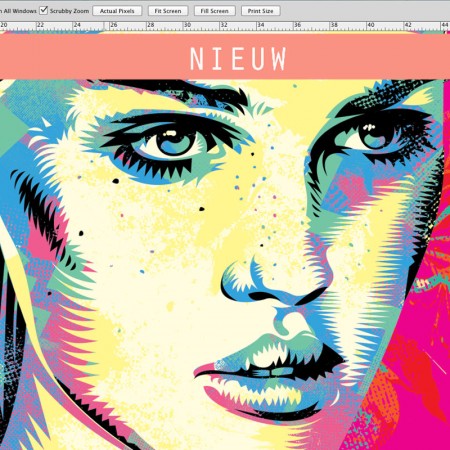Image resolution: width=450 pixels, height=450 pixels.
Task: Click the NIEUW banner
Action: coord(225,56)
